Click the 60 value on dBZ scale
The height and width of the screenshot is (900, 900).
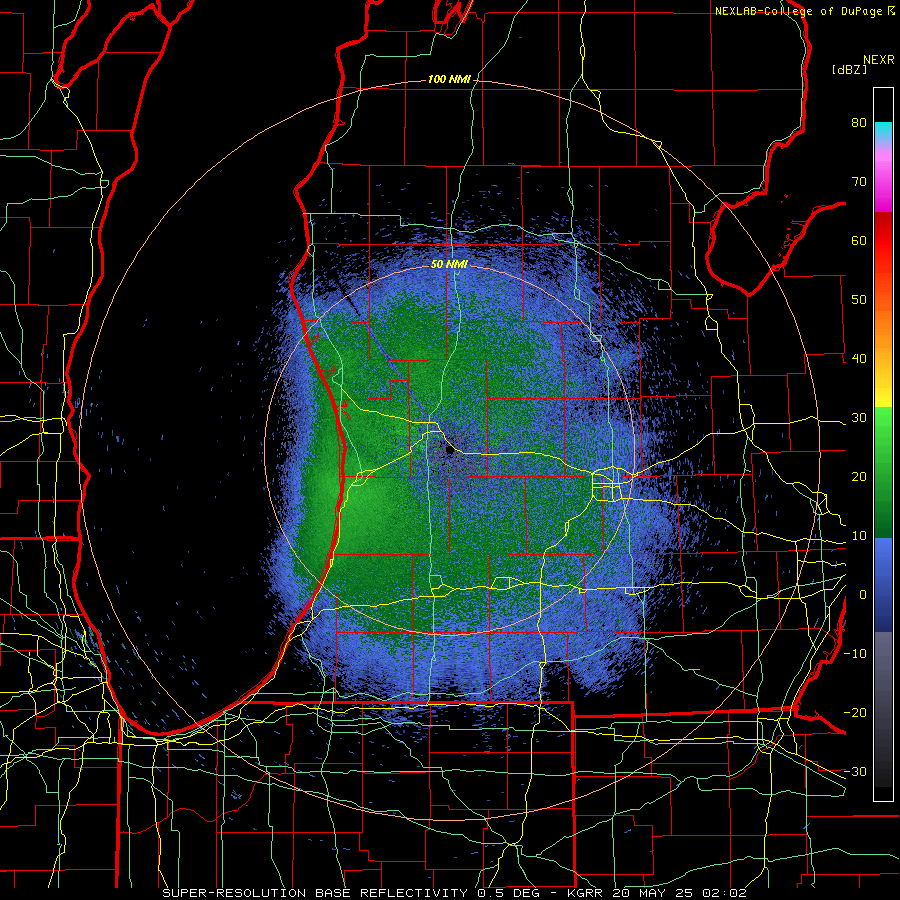pyautogui.click(x=859, y=240)
